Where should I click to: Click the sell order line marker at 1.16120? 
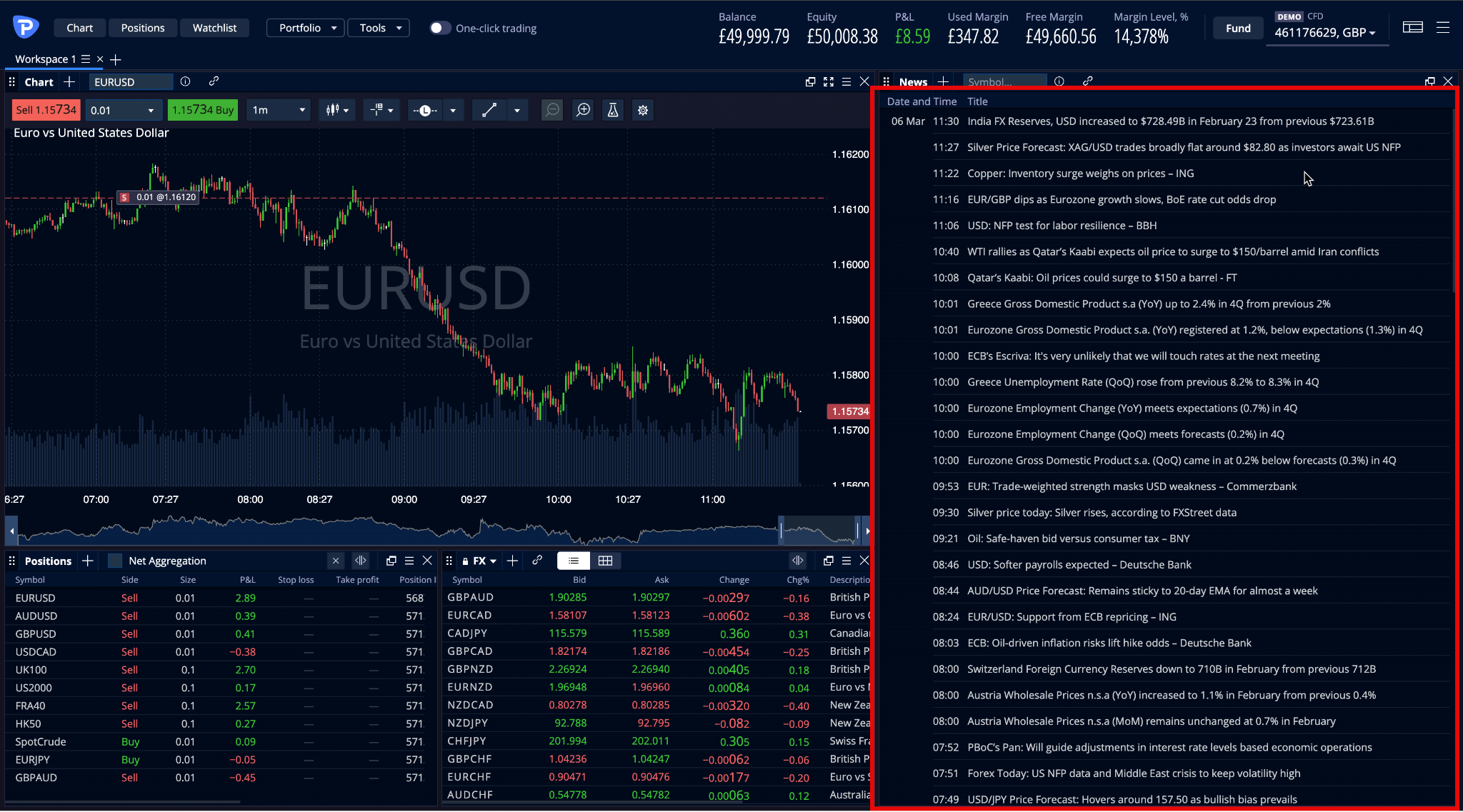click(x=158, y=197)
